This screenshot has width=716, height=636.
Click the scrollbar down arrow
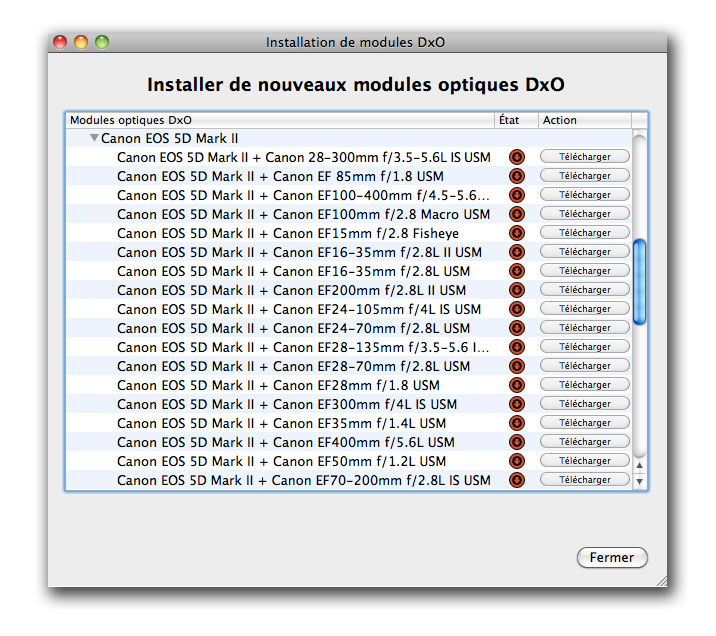(x=639, y=481)
